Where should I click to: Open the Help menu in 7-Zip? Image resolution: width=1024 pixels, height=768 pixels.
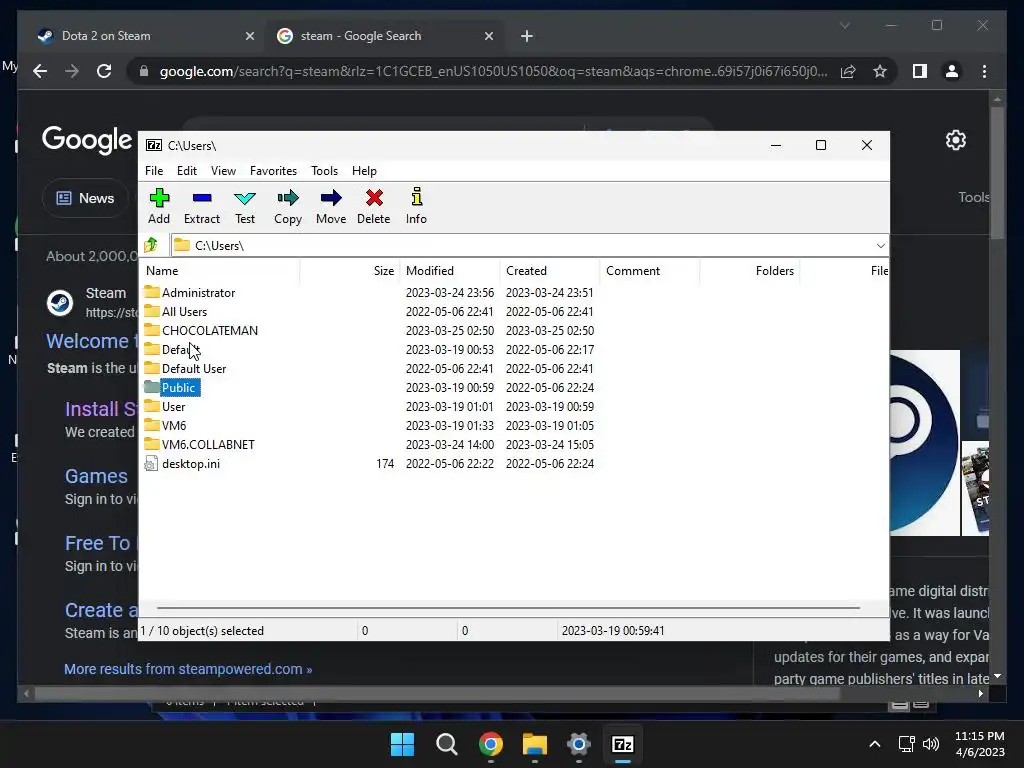(364, 170)
